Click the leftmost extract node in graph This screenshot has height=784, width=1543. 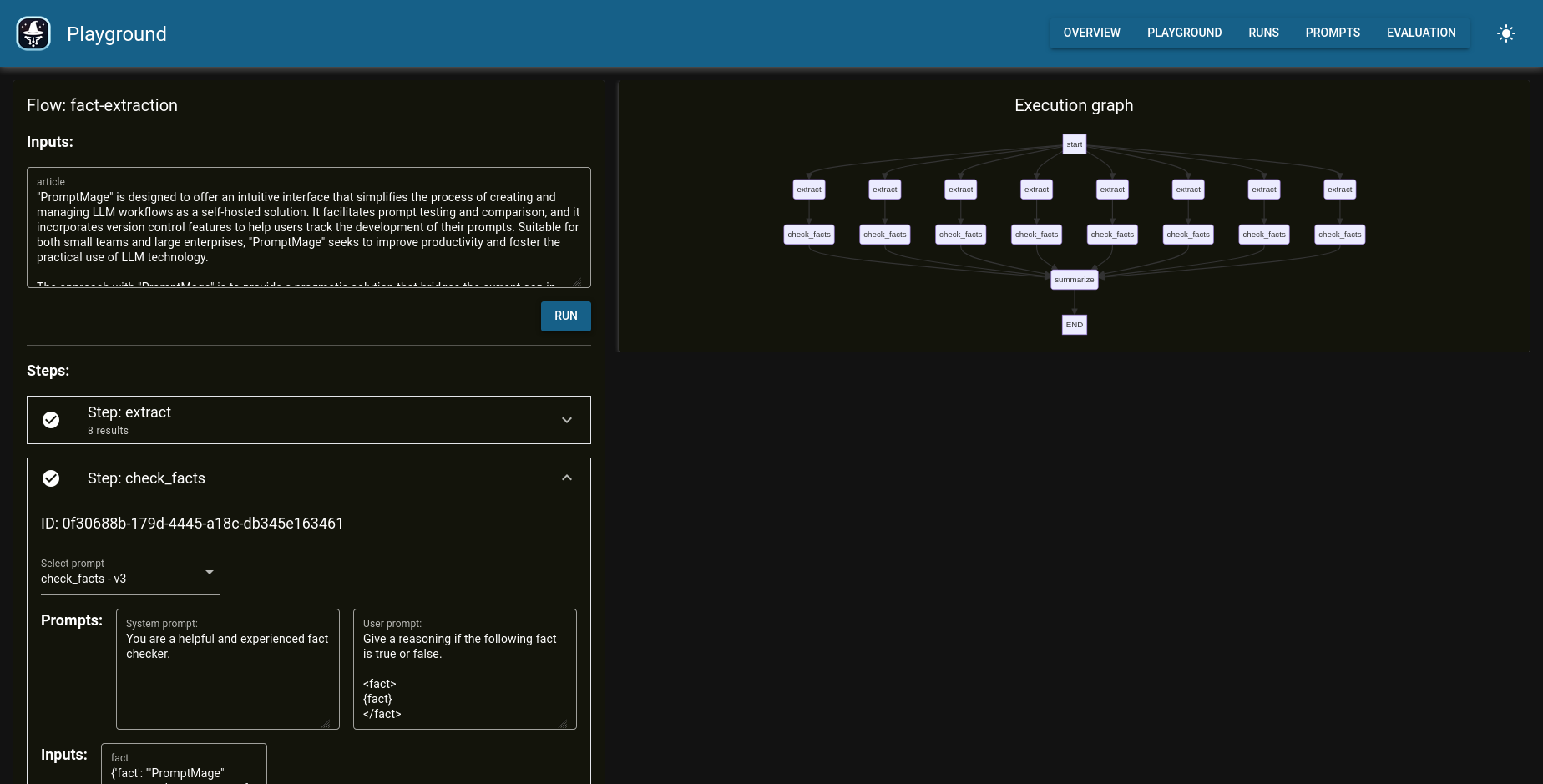click(x=808, y=190)
